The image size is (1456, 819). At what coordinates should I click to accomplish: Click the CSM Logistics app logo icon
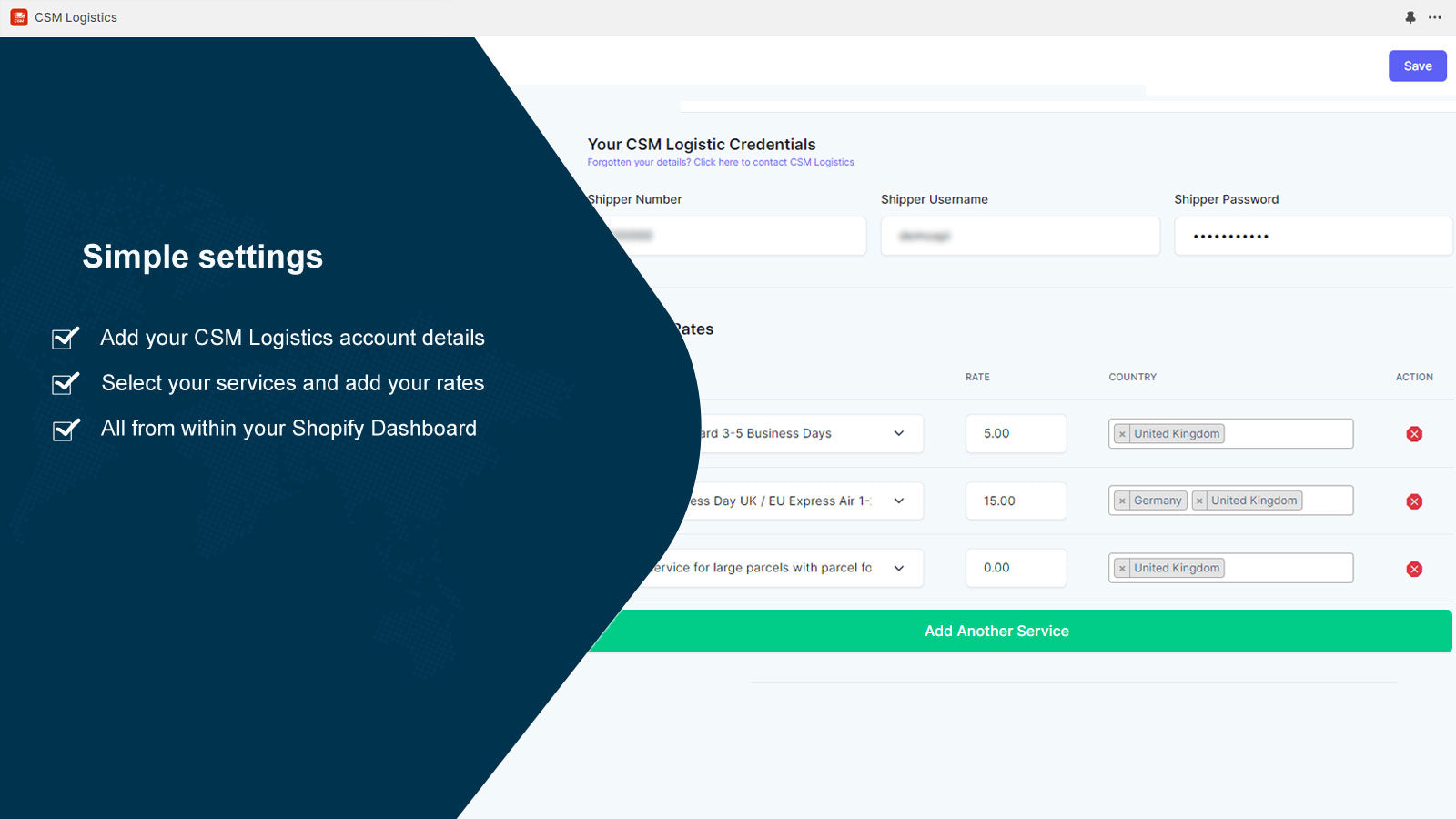[x=19, y=17]
